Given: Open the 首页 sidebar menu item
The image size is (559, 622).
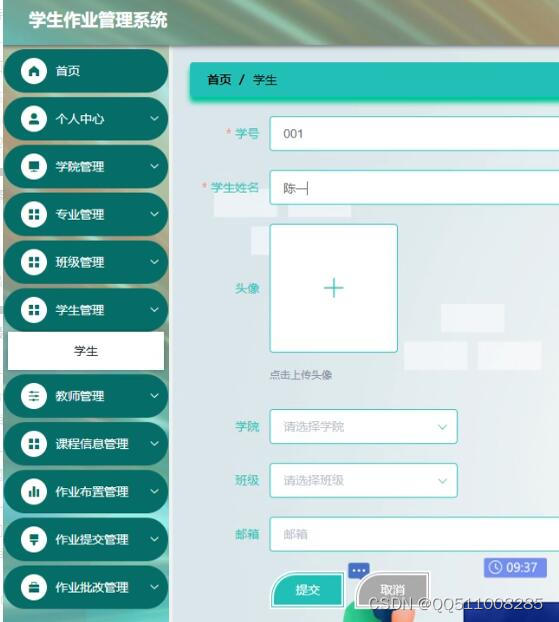Looking at the screenshot, I should [86, 71].
